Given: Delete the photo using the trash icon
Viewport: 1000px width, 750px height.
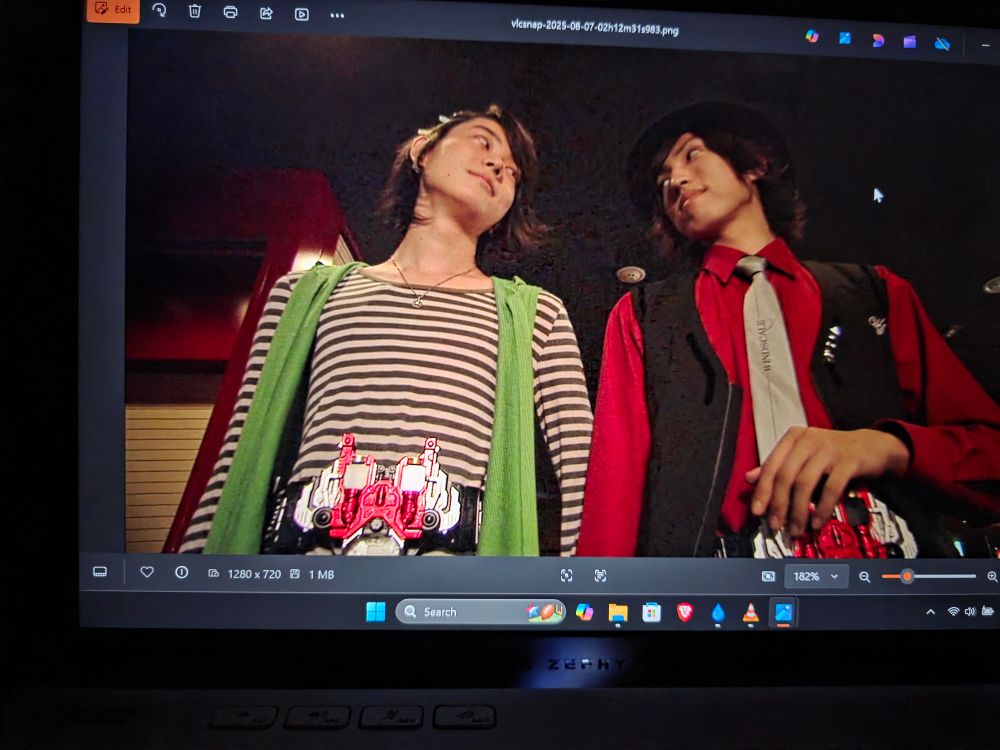Looking at the screenshot, I should coord(195,11).
